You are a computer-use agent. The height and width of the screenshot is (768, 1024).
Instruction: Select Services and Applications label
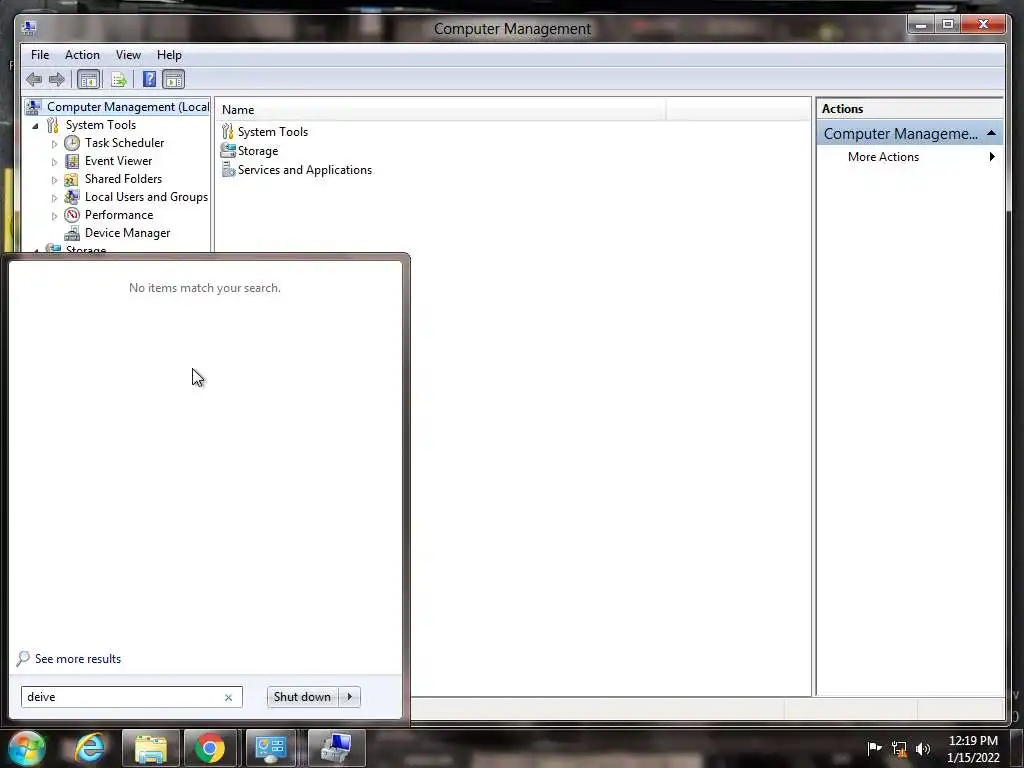point(305,170)
